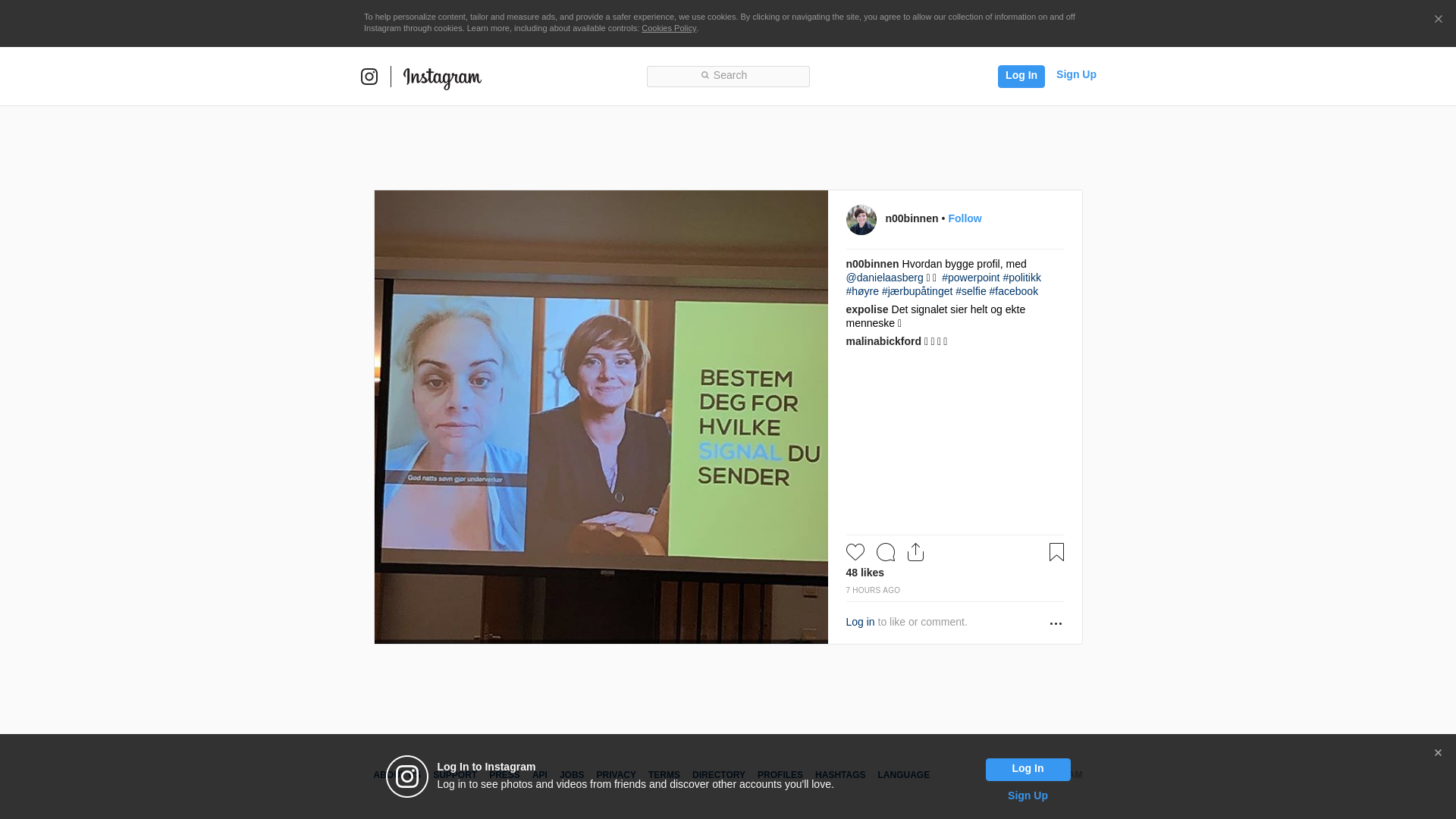Click the post photo

(601, 417)
